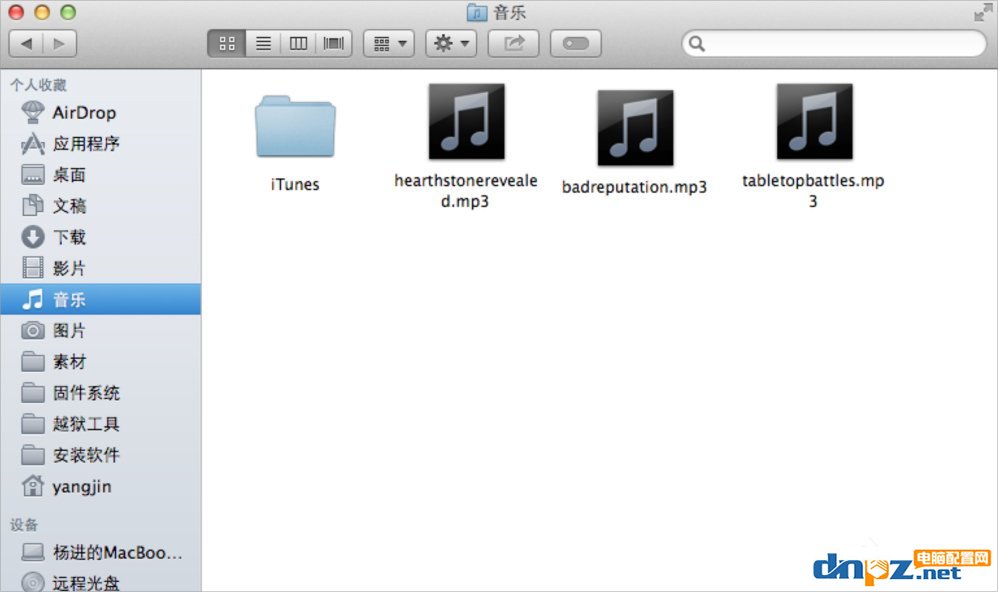Select the iTunes folder icon

(295, 126)
